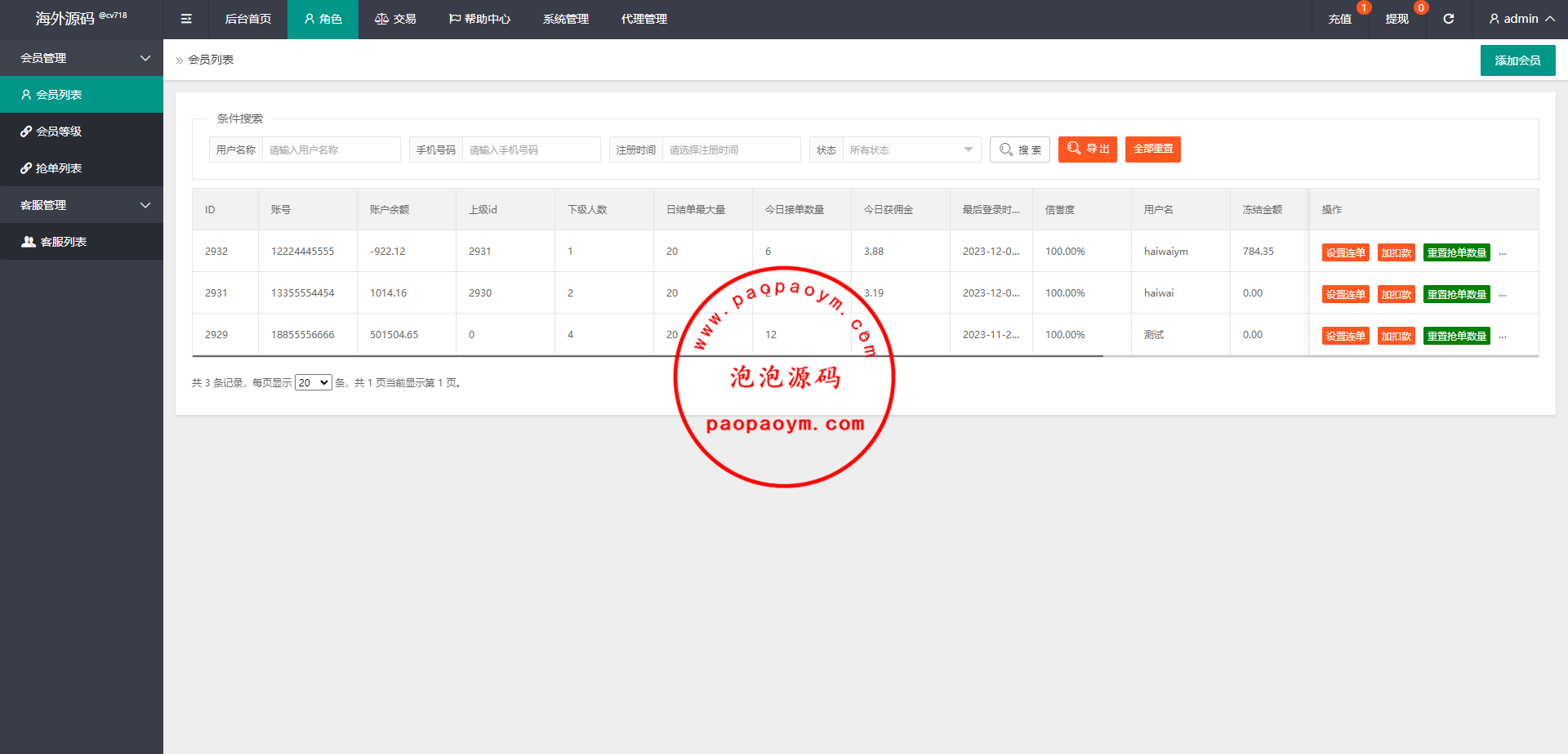This screenshot has height=754, width=1568.
Task: Open 代理管理 top menu
Action: tap(644, 19)
